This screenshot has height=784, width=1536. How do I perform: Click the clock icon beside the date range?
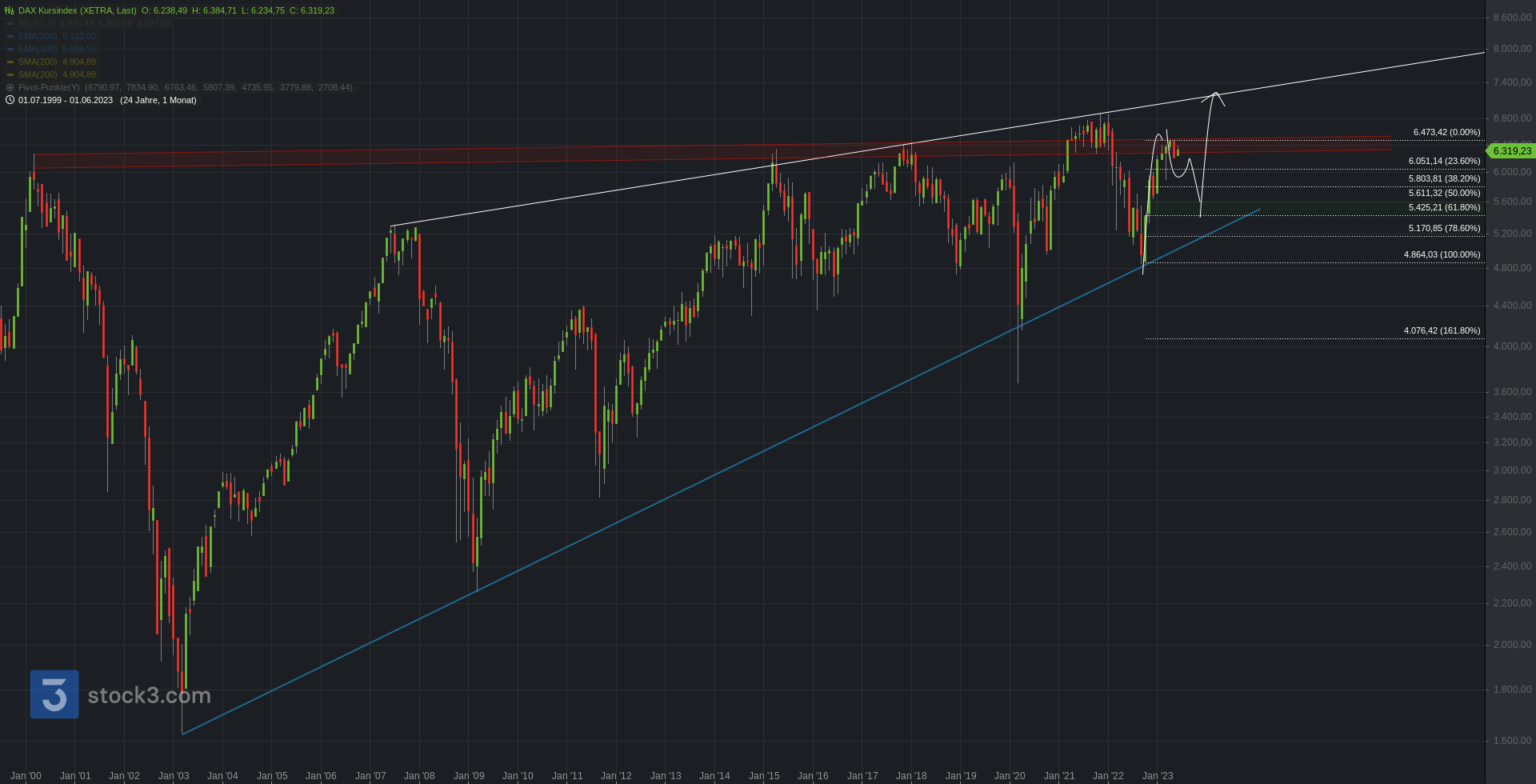click(10, 100)
